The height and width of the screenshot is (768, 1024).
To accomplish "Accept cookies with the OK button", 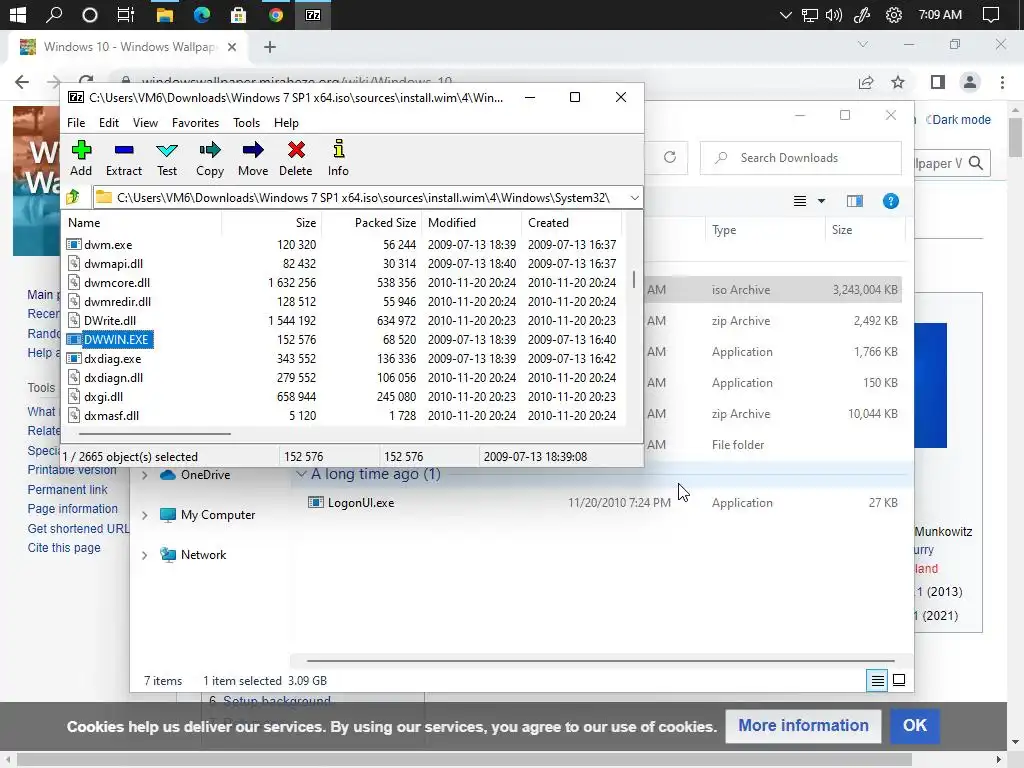I will coord(914,726).
